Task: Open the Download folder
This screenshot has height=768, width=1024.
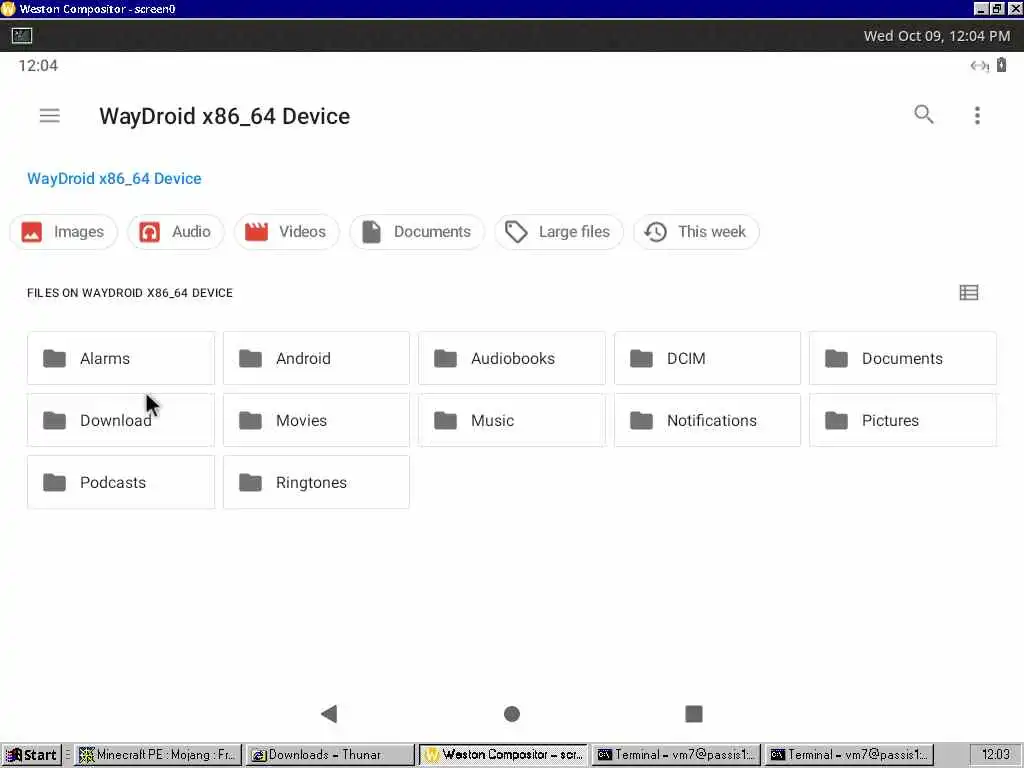Action: 121,420
